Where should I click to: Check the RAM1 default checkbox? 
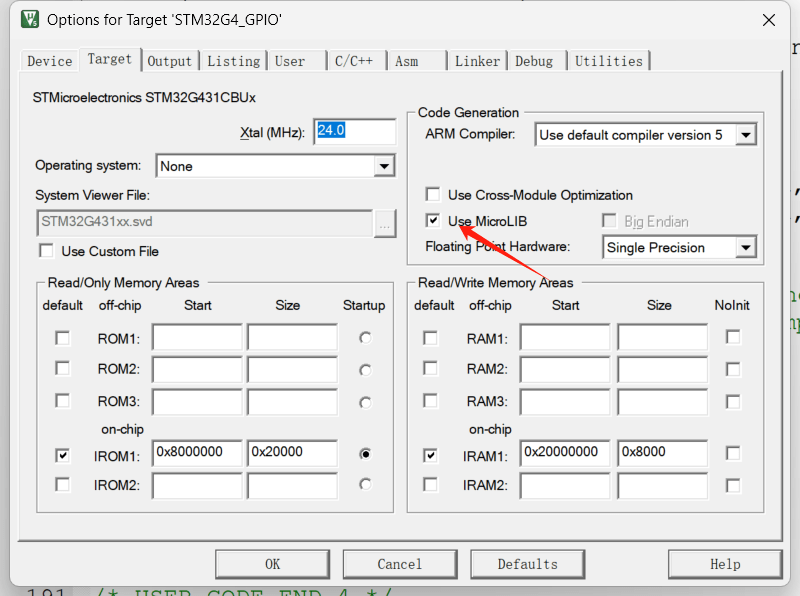(430, 338)
